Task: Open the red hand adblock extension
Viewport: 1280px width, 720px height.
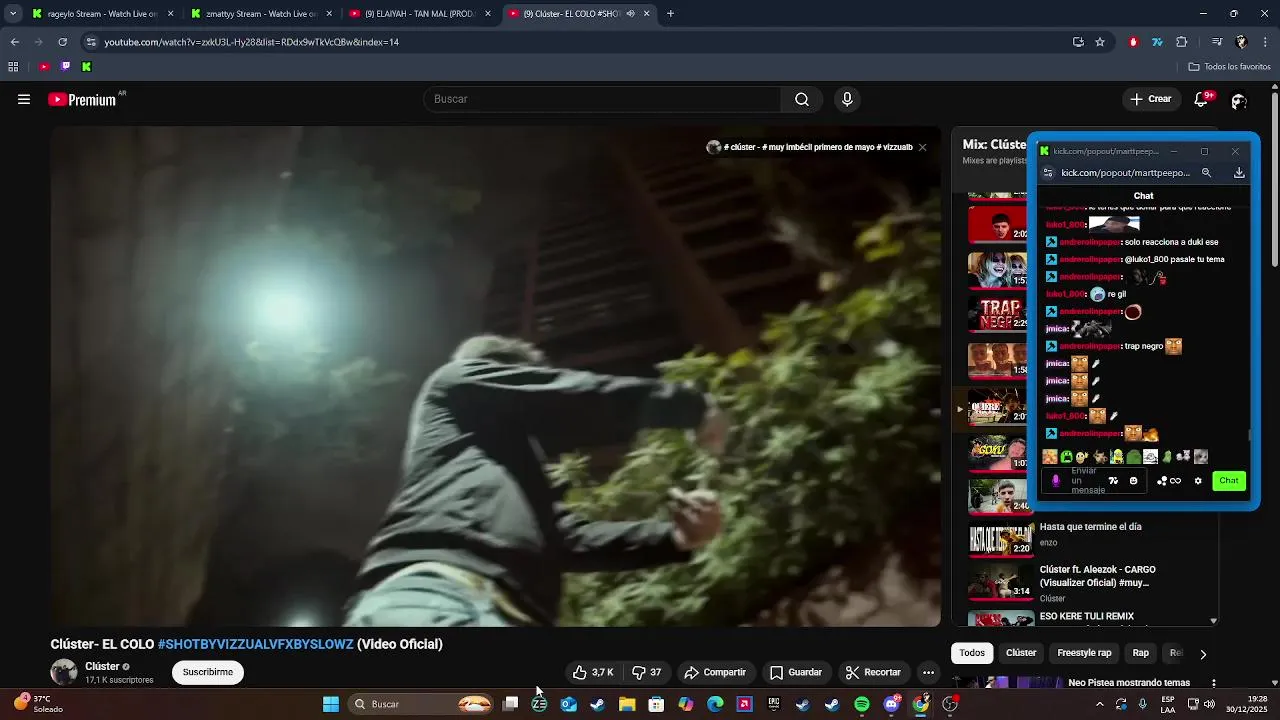Action: pyautogui.click(x=1133, y=42)
